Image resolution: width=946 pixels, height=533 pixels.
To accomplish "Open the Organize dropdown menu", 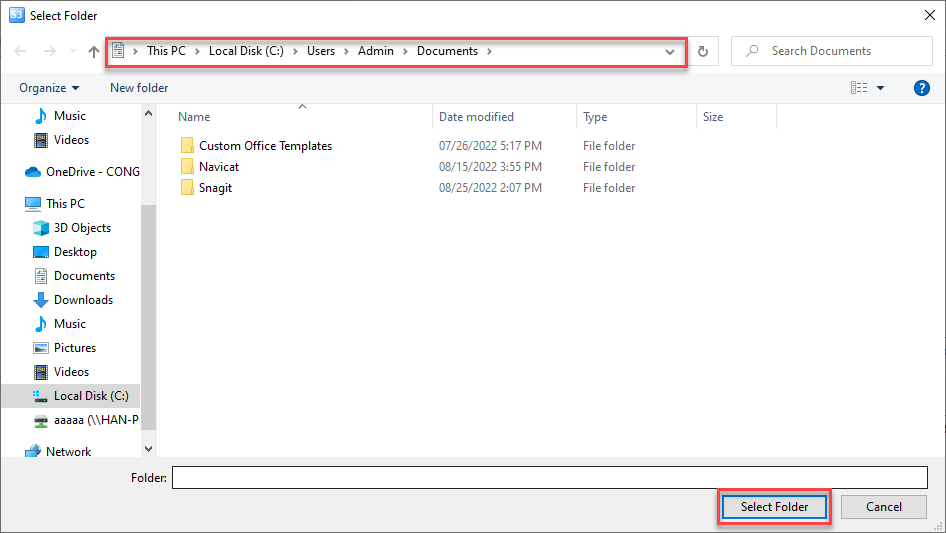I will coord(49,88).
